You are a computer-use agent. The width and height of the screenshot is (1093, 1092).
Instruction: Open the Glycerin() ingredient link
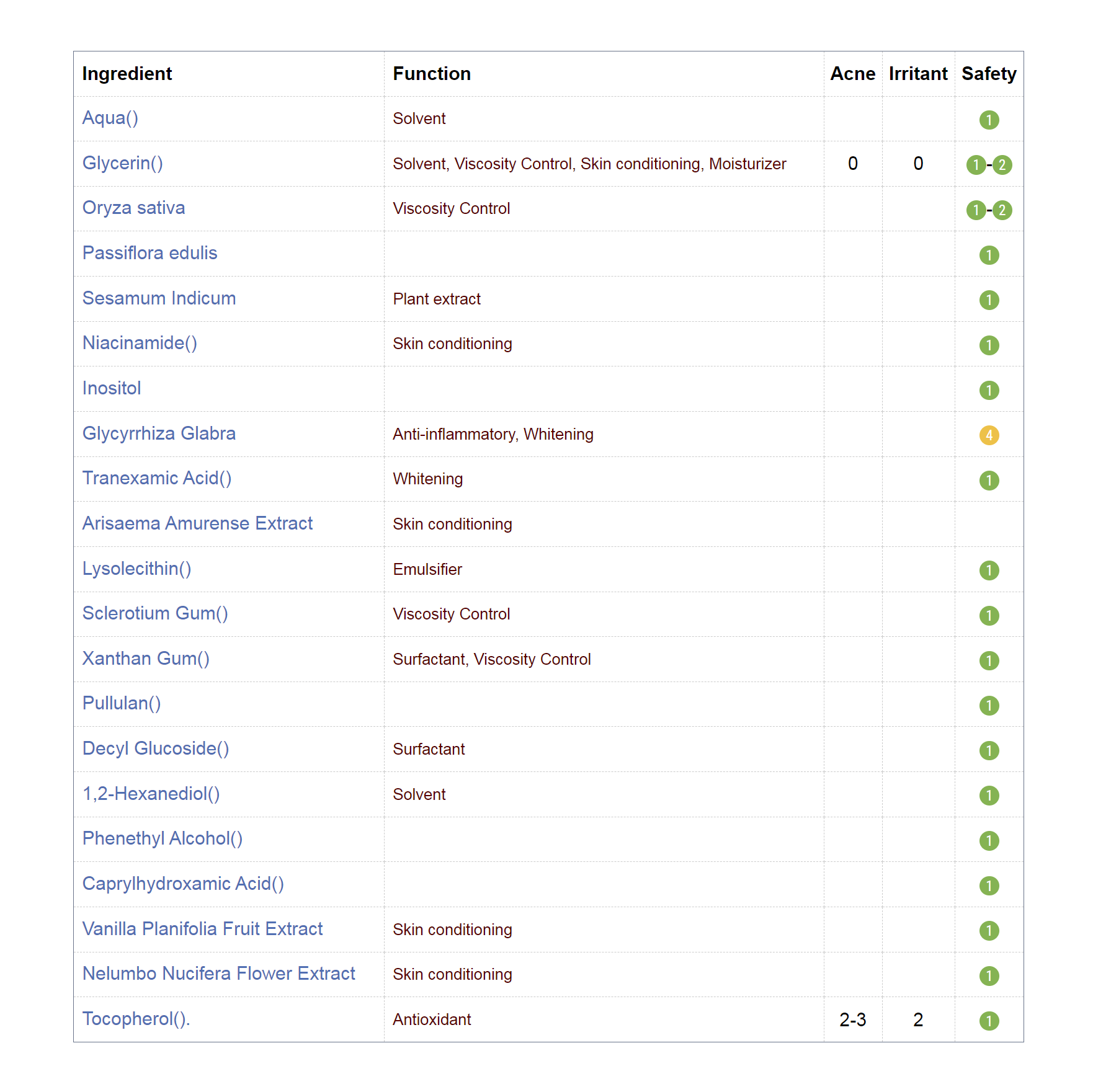(x=123, y=163)
